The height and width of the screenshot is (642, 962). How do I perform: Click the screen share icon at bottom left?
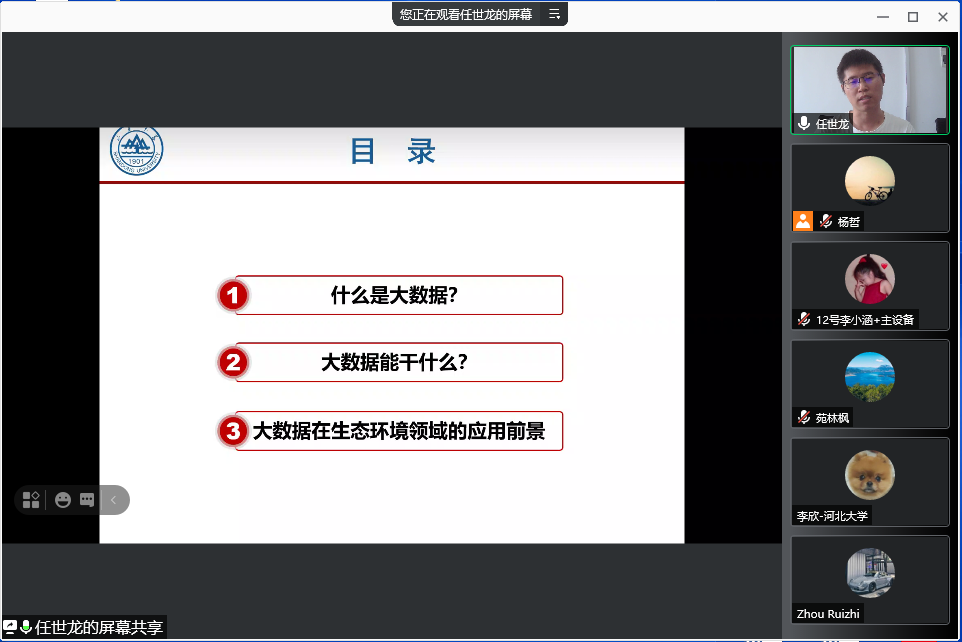(x=10, y=627)
